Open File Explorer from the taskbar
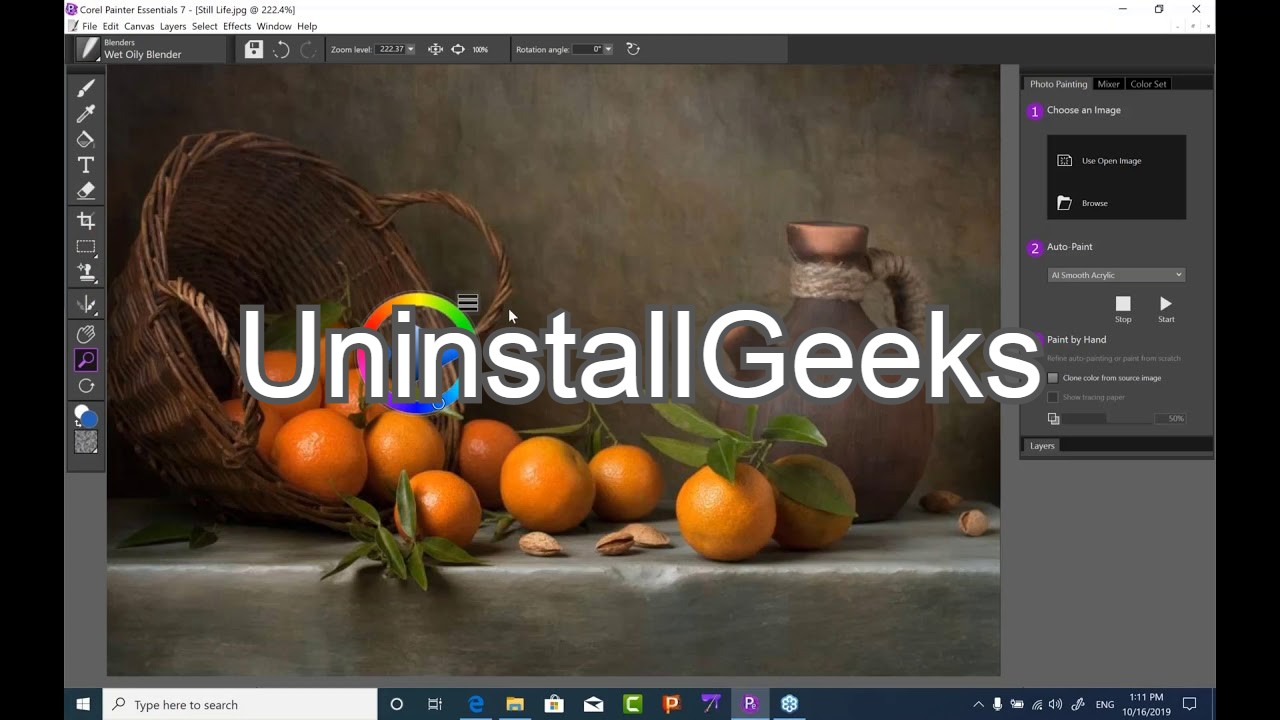This screenshot has height=720, width=1280. (x=515, y=704)
